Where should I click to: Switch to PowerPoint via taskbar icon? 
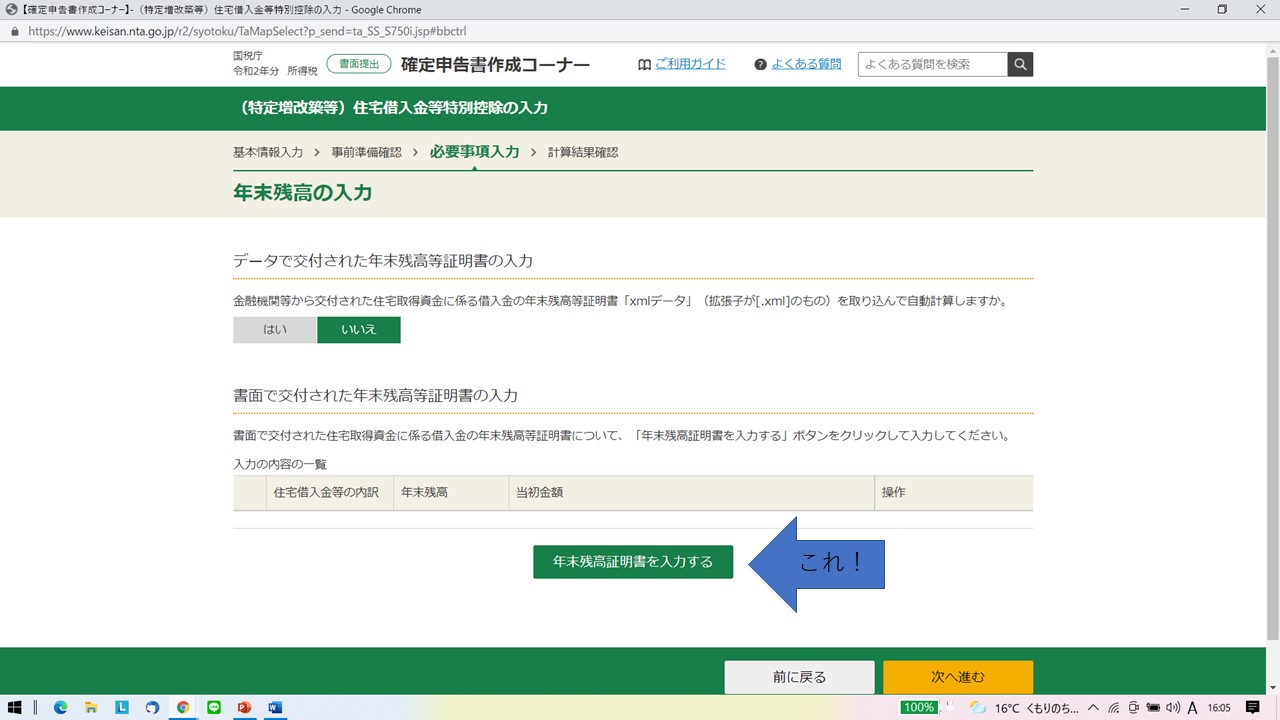[244, 707]
